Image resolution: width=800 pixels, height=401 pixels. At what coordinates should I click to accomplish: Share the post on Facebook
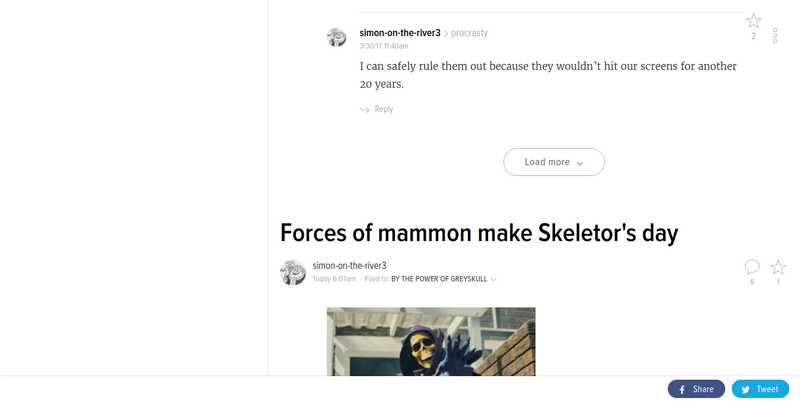pyautogui.click(x=696, y=389)
